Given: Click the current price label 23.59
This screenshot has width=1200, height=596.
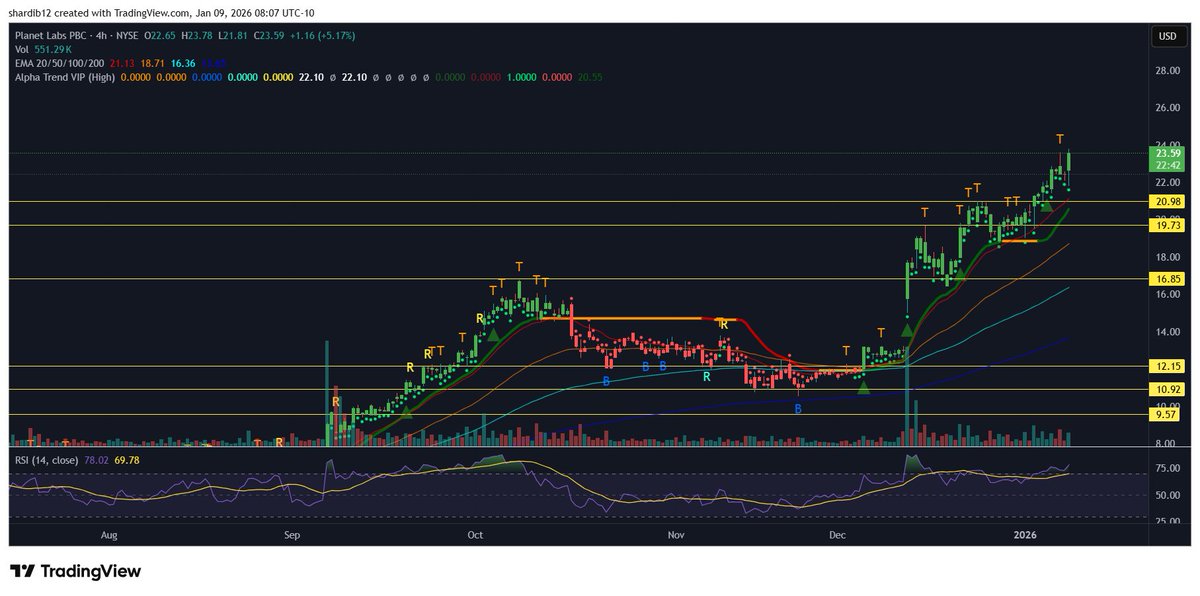Looking at the screenshot, I should click(1167, 153).
